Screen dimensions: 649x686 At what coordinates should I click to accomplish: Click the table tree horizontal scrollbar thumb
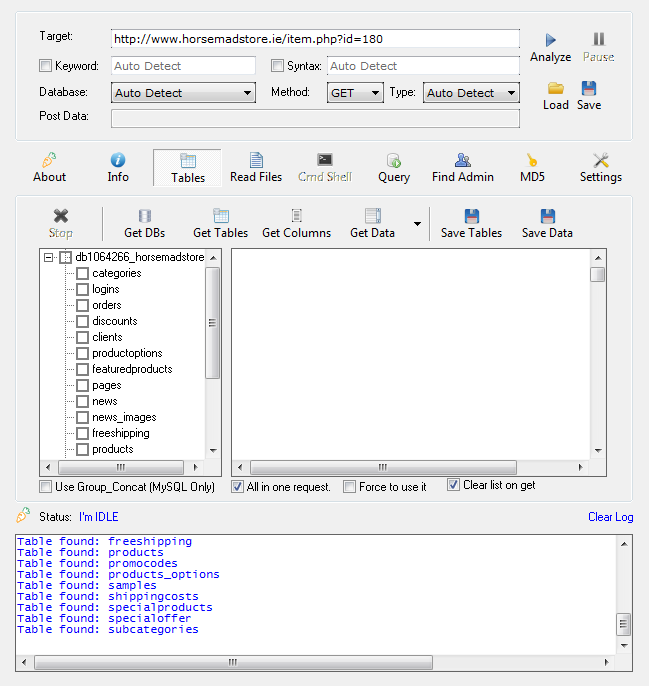pos(121,467)
